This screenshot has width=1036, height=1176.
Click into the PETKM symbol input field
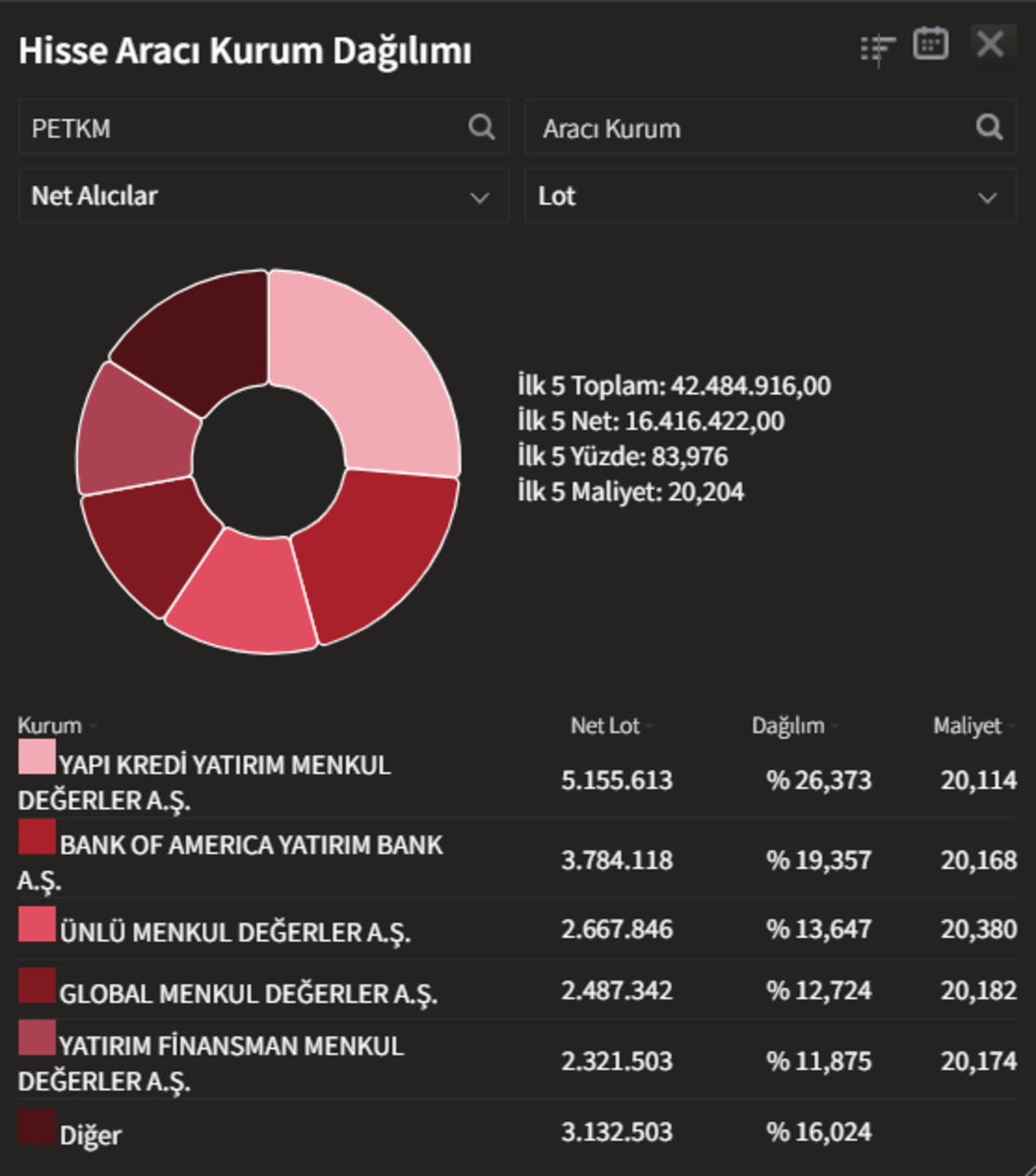[x=263, y=127]
